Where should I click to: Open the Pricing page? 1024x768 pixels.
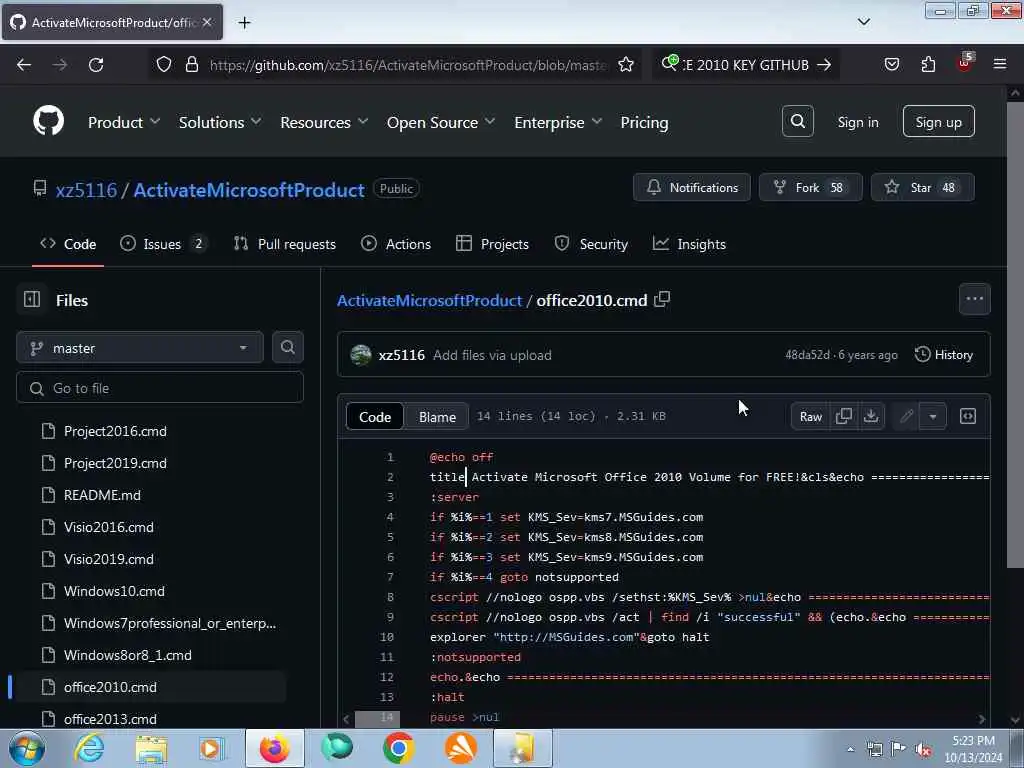[x=644, y=122]
